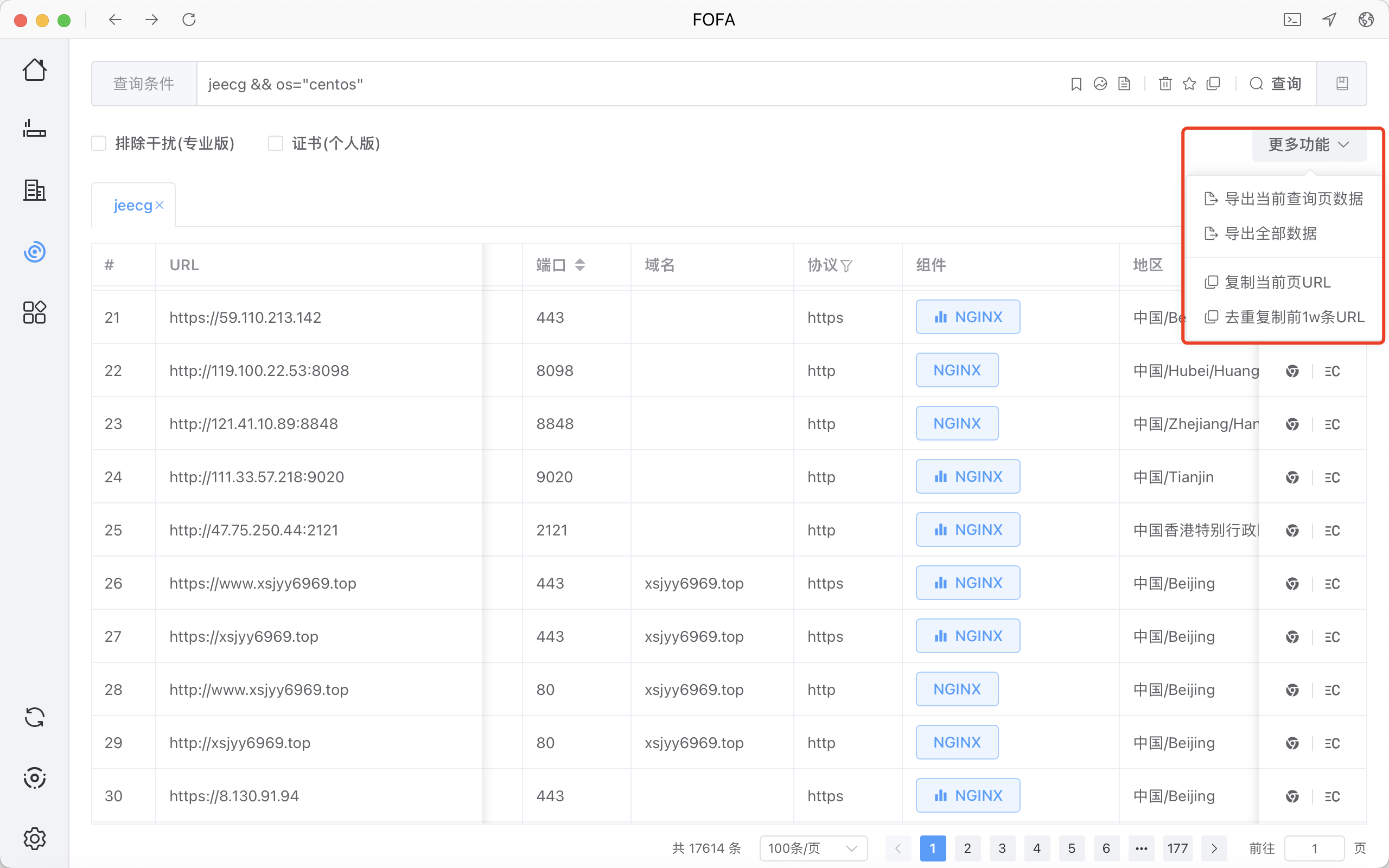Click the building assets icon in sidebar
The height and width of the screenshot is (868, 1389).
pos(34,190)
